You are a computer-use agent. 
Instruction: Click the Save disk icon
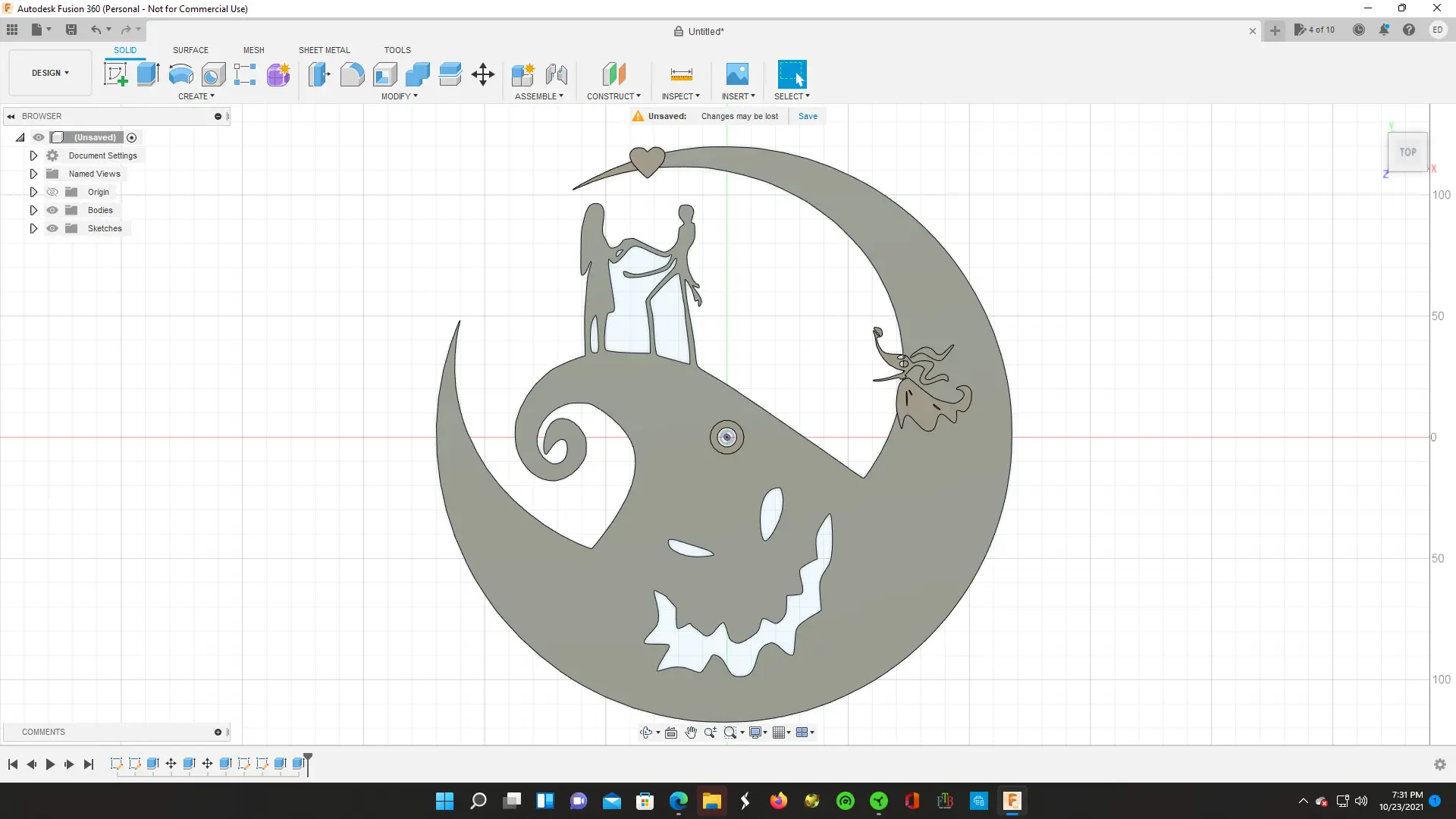[71, 30]
